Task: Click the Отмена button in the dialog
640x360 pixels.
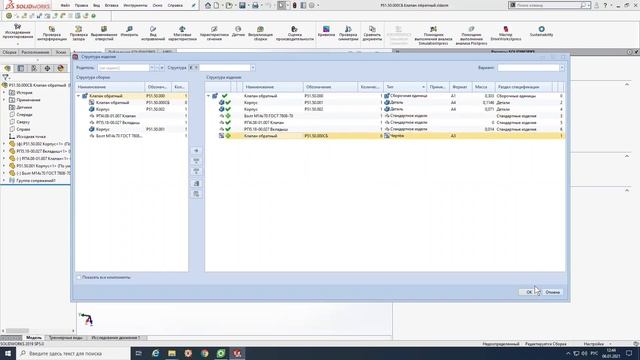Action: coord(552,292)
